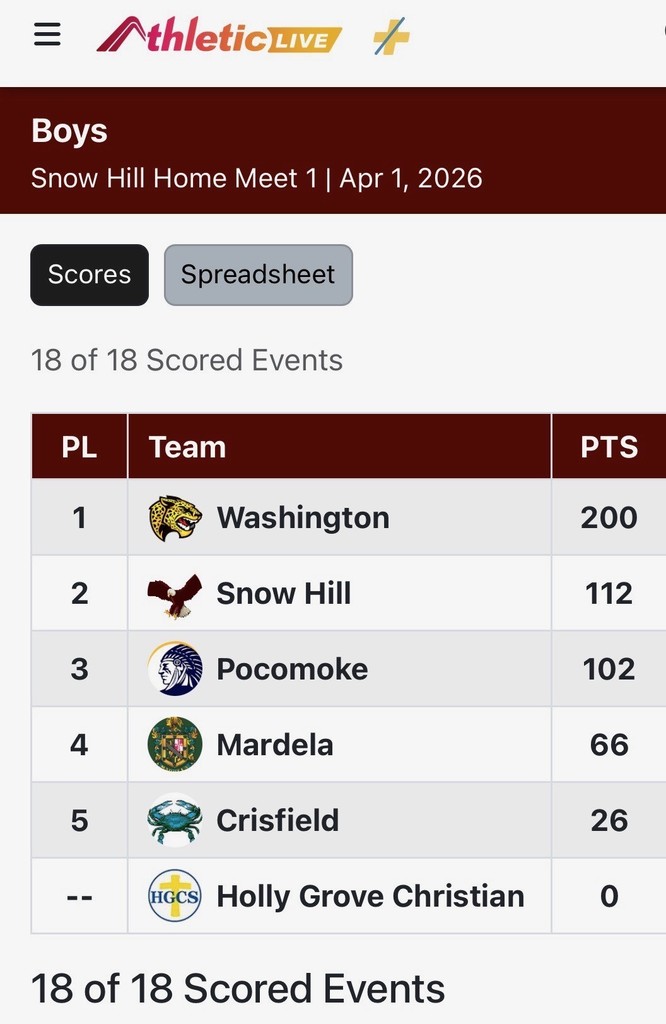This screenshot has height=1024, width=666.
Task: Open the Holly Grove Christian team link
Action: pos(370,896)
